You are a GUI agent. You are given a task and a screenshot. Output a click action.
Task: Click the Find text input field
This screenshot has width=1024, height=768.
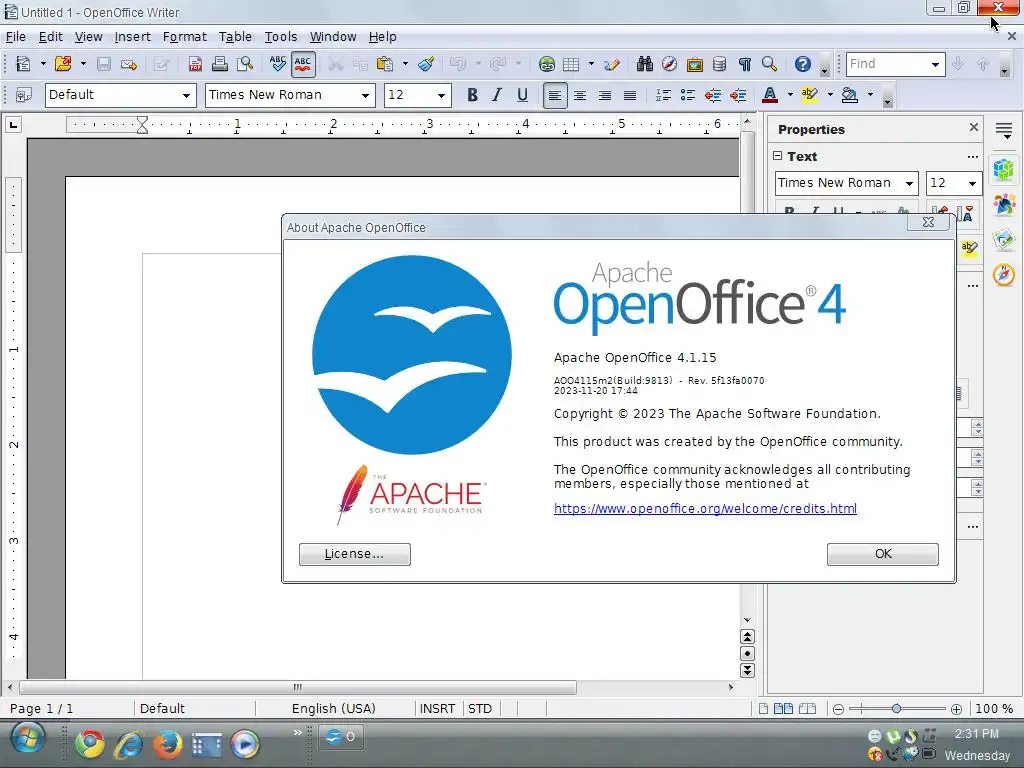click(887, 64)
